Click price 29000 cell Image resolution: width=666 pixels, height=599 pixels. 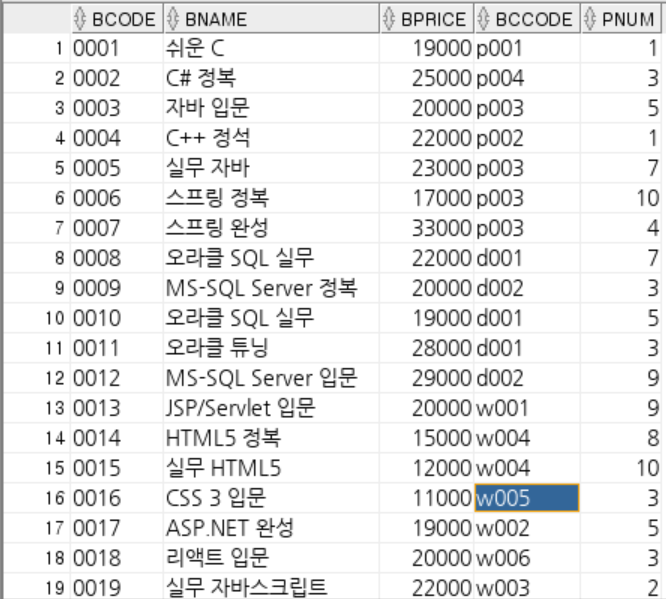[x=427, y=378]
